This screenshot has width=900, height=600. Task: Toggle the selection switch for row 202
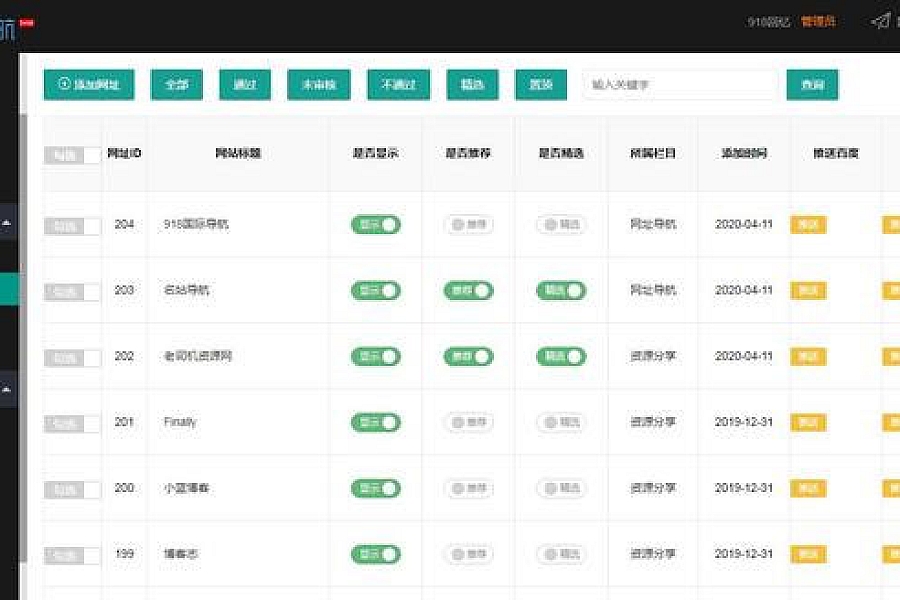(x=72, y=358)
